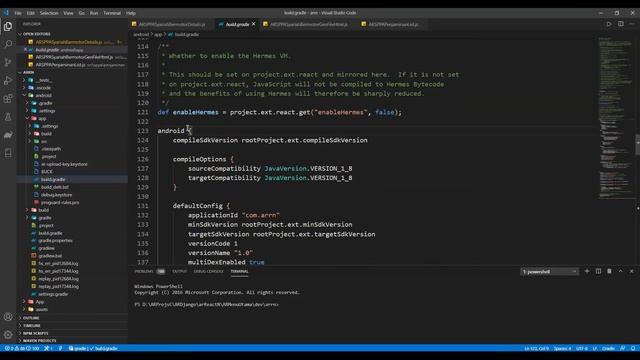The height and width of the screenshot is (360, 640).
Task: Open the File menu
Action: point(18,13)
